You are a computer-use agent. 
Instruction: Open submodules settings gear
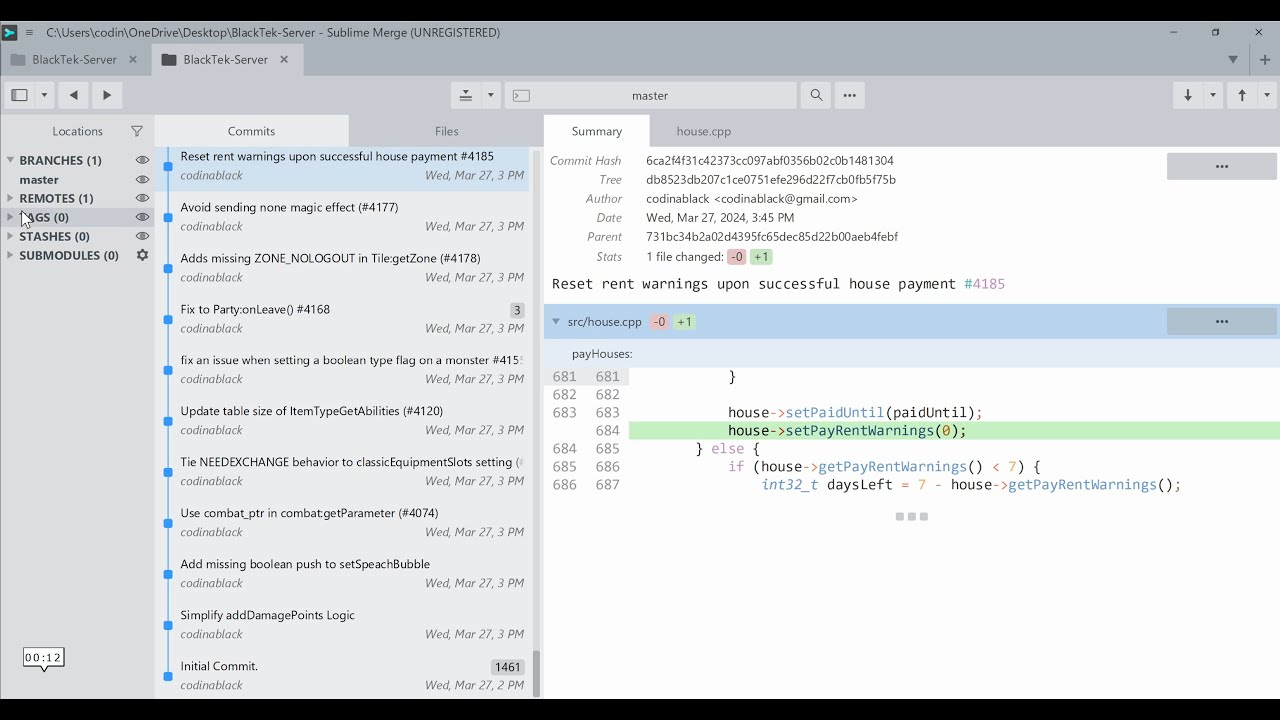click(x=142, y=255)
